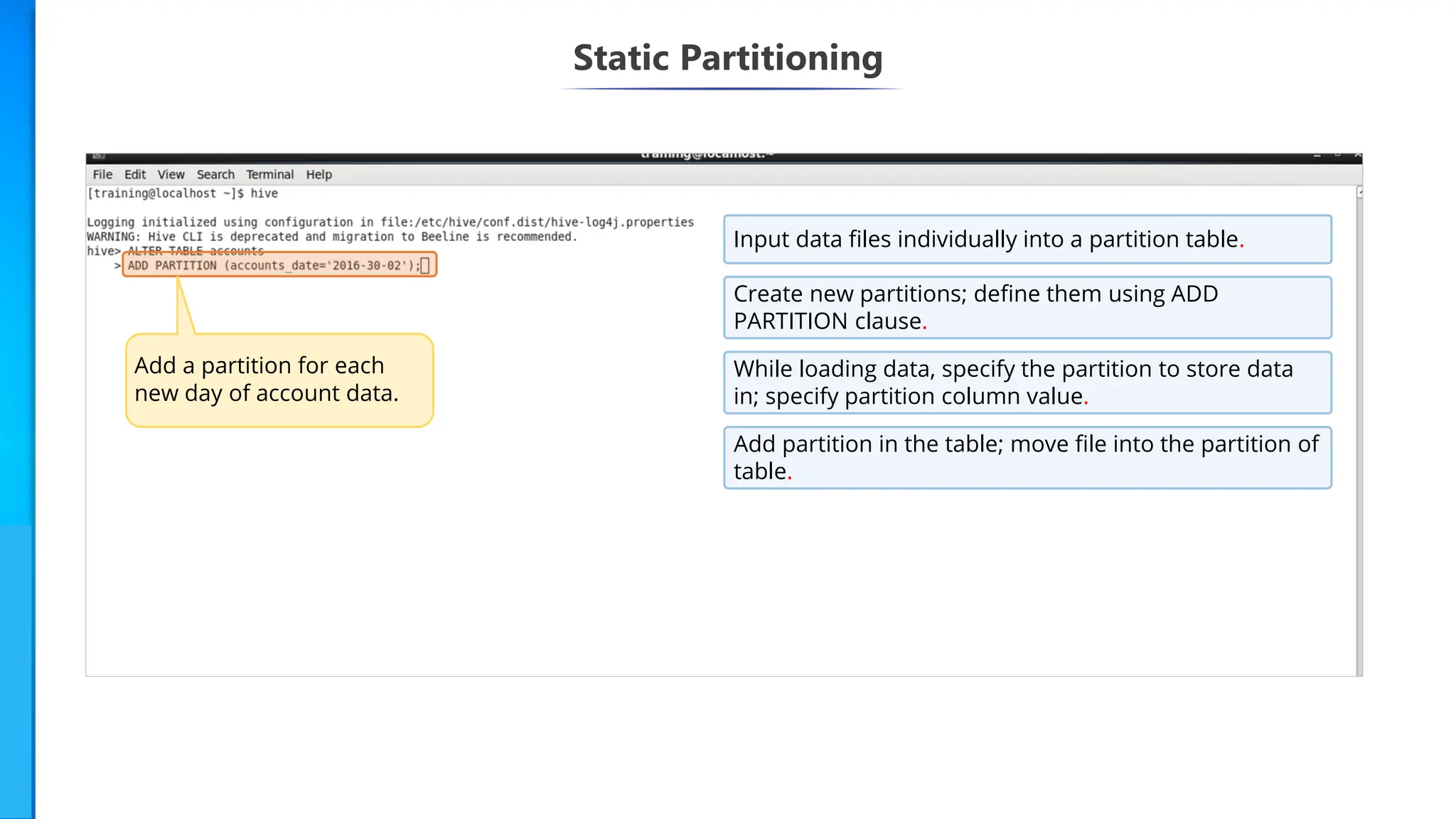Open the Help menu

coord(318,175)
